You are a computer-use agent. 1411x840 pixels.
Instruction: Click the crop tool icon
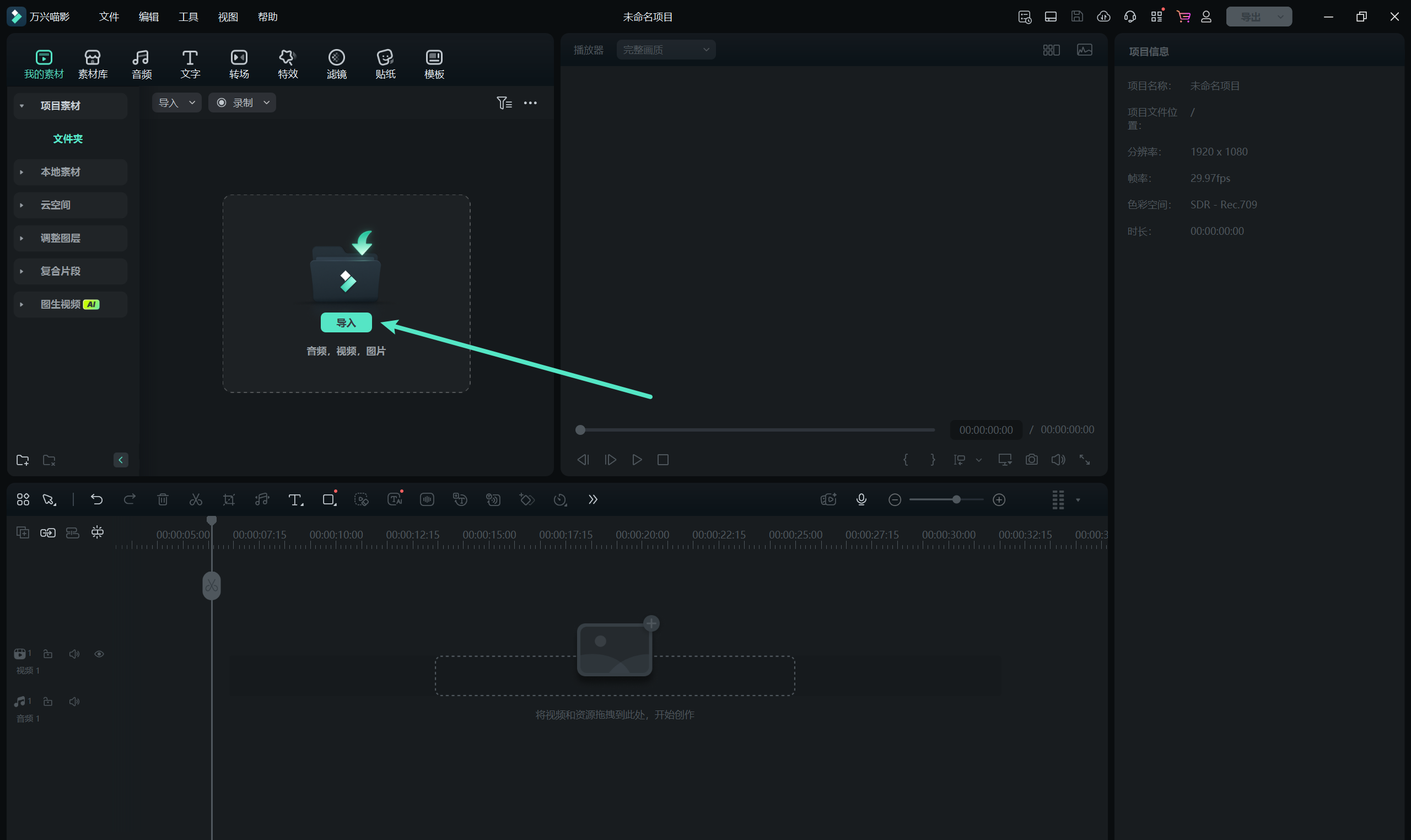229,499
